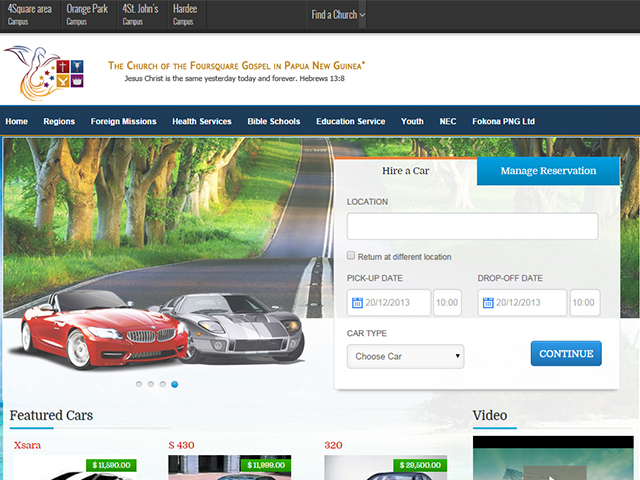Open S 430 car title link

(181, 445)
